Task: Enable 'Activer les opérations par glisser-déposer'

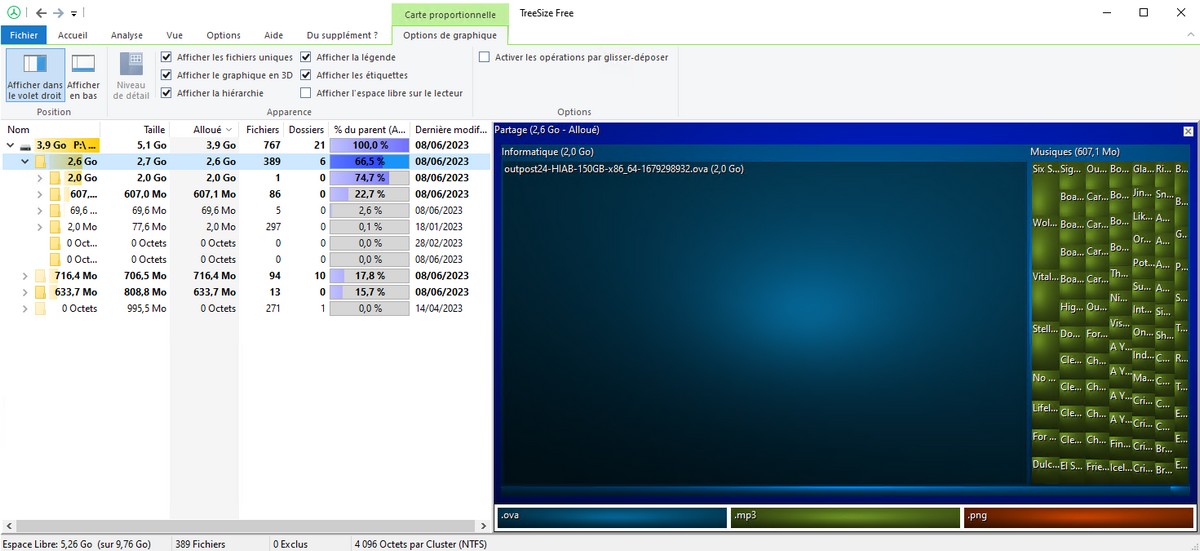Action: point(485,57)
